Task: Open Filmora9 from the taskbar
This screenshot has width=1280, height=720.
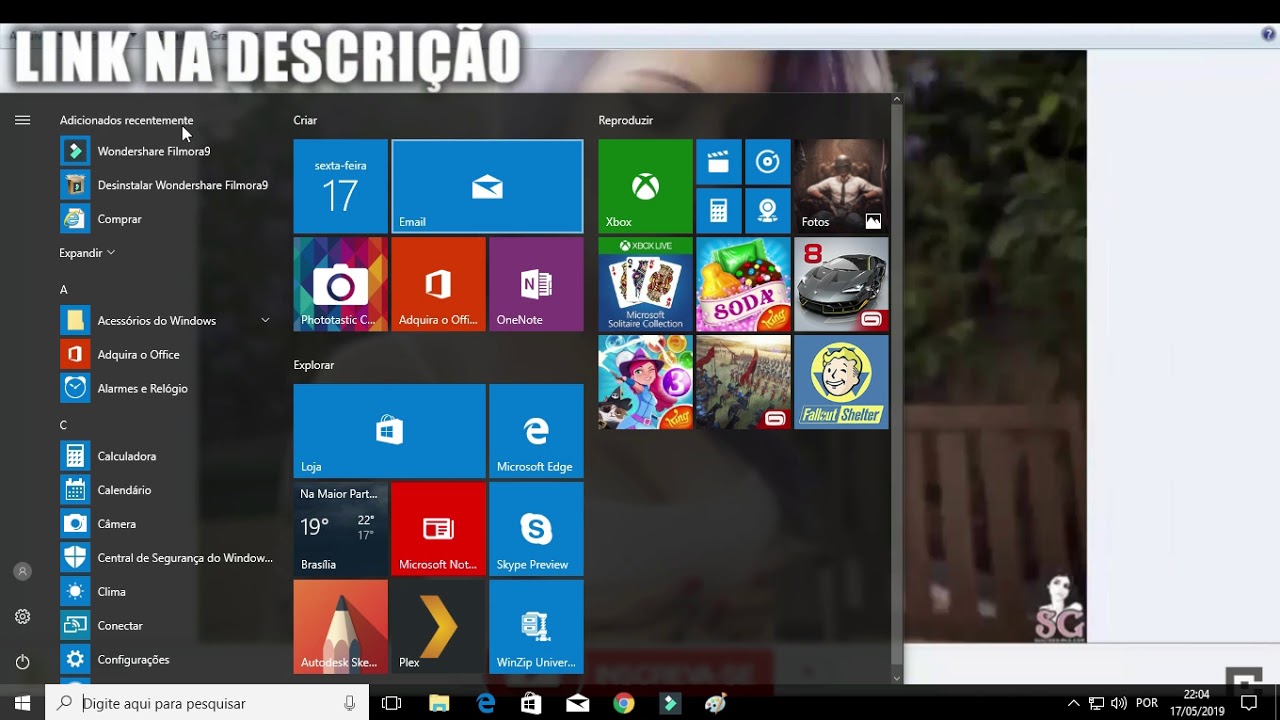Action: point(670,703)
